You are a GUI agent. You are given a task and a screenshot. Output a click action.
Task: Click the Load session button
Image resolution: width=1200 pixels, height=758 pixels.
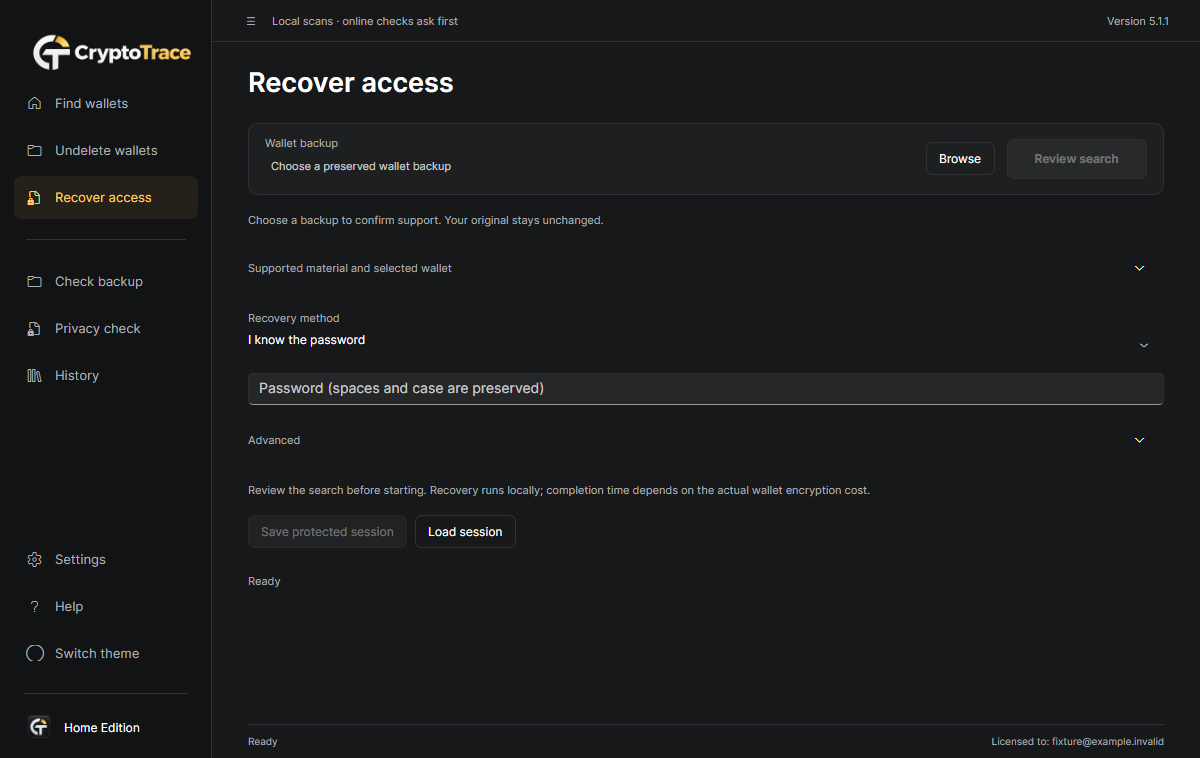(465, 532)
